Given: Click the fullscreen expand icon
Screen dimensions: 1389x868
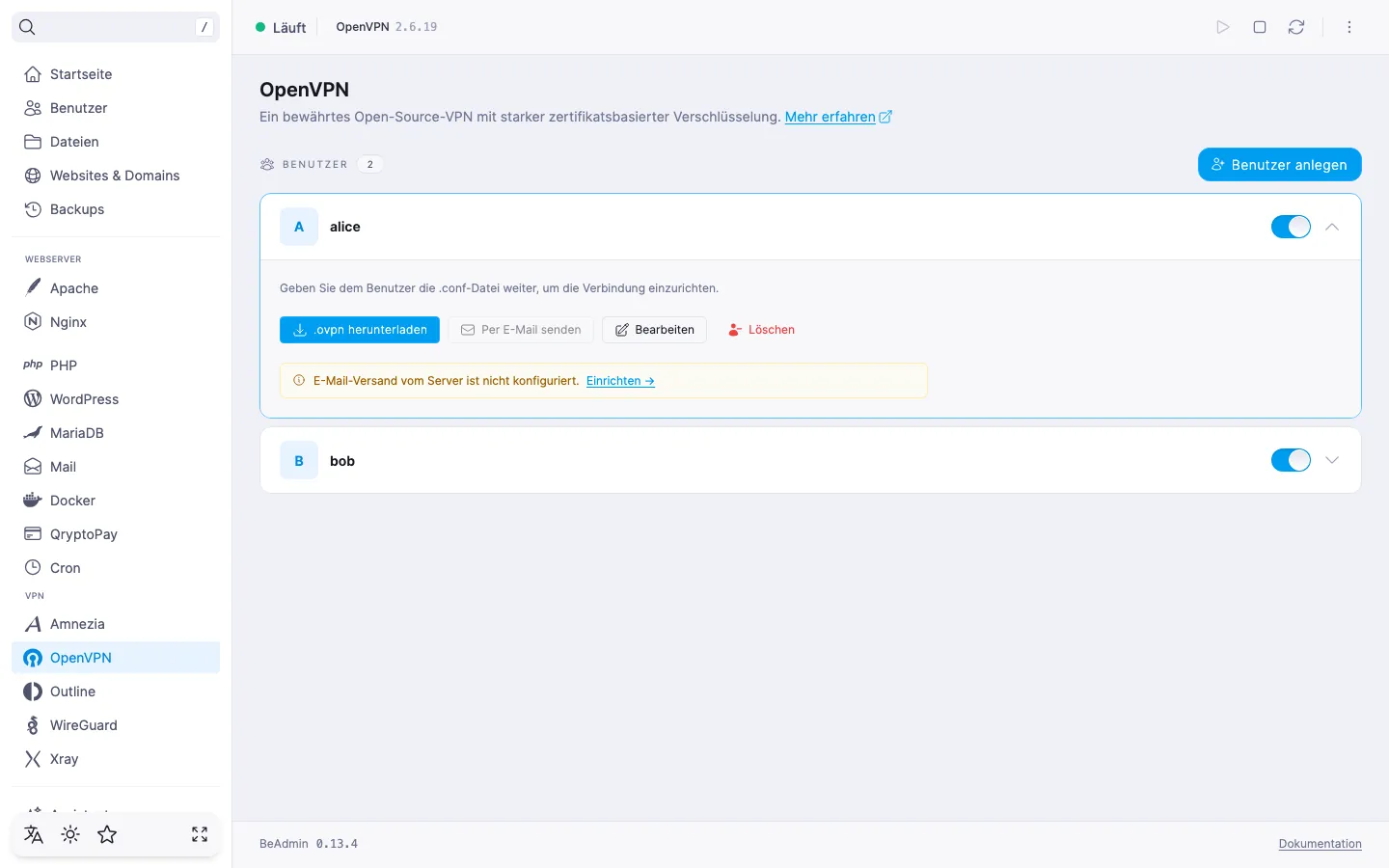Looking at the screenshot, I should coord(200,834).
